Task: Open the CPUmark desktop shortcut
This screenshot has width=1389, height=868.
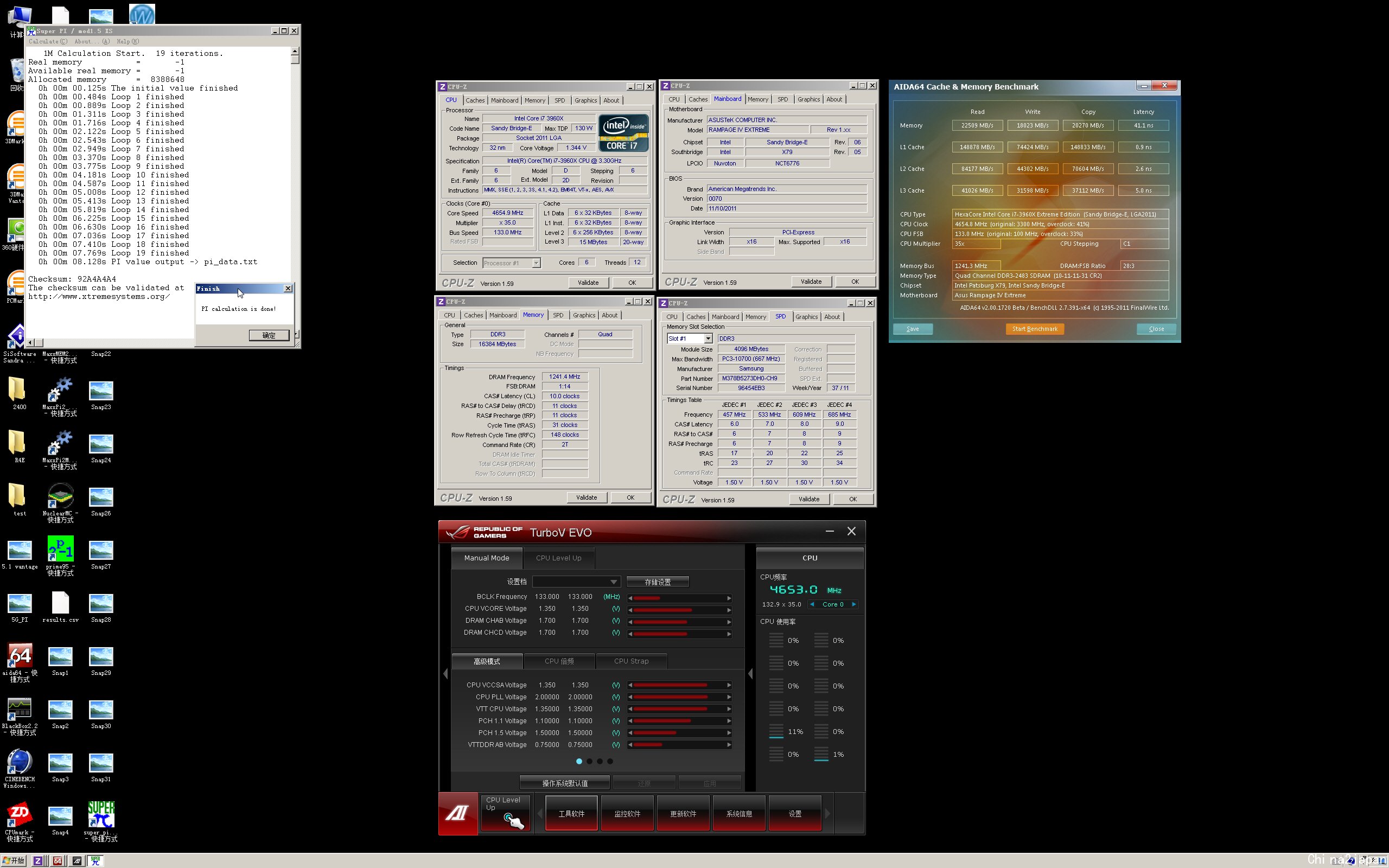Action: [x=20, y=821]
